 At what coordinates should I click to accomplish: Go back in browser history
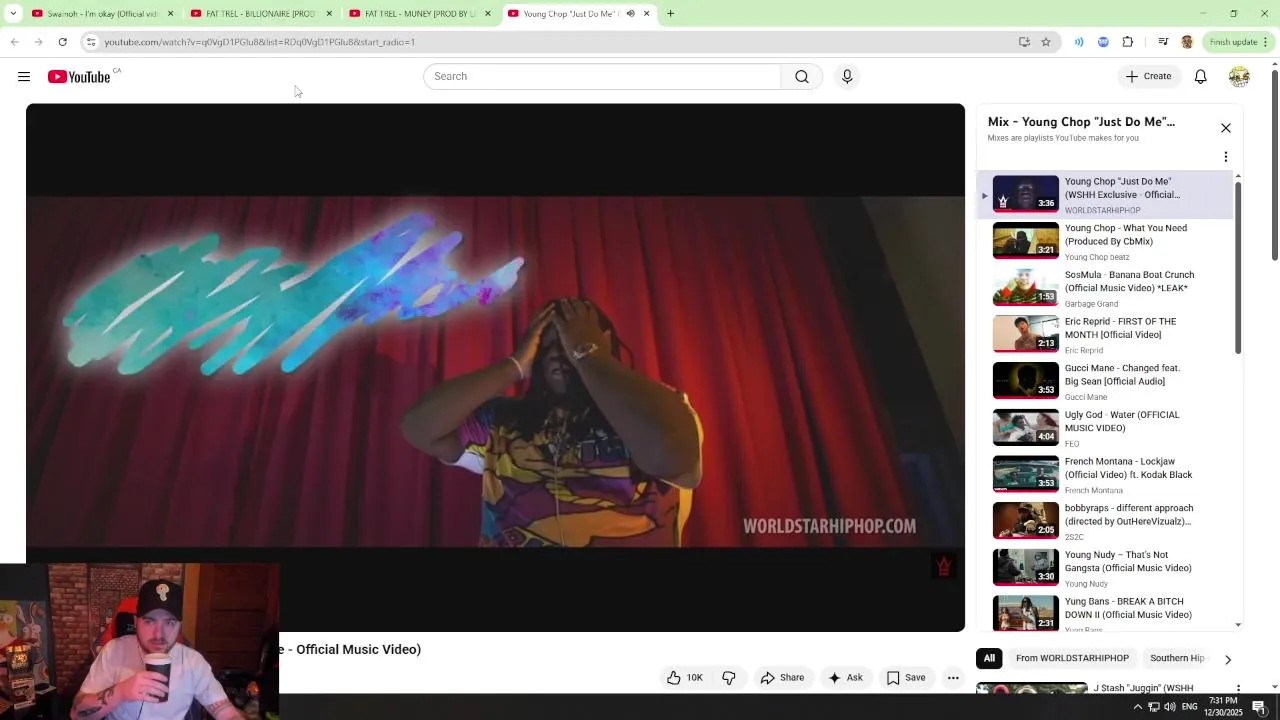click(x=15, y=42)
